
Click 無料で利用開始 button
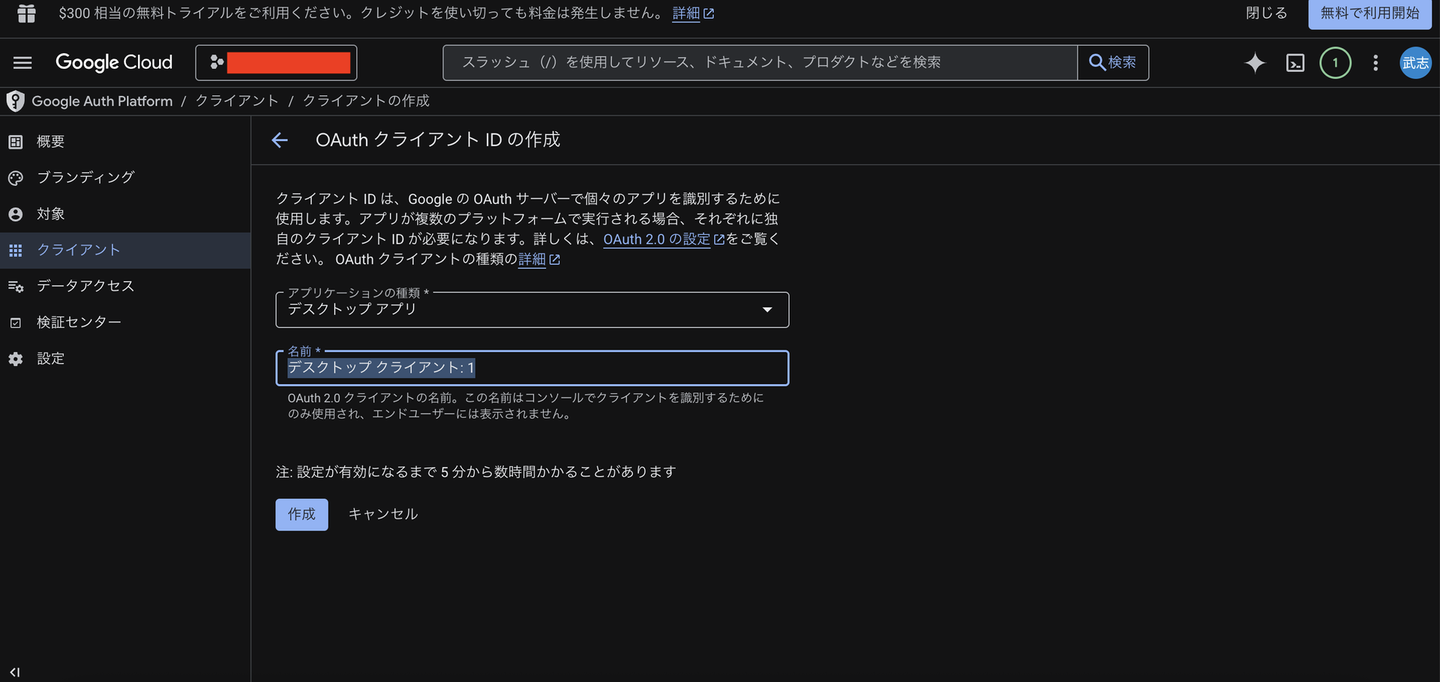pos(1370,13)
